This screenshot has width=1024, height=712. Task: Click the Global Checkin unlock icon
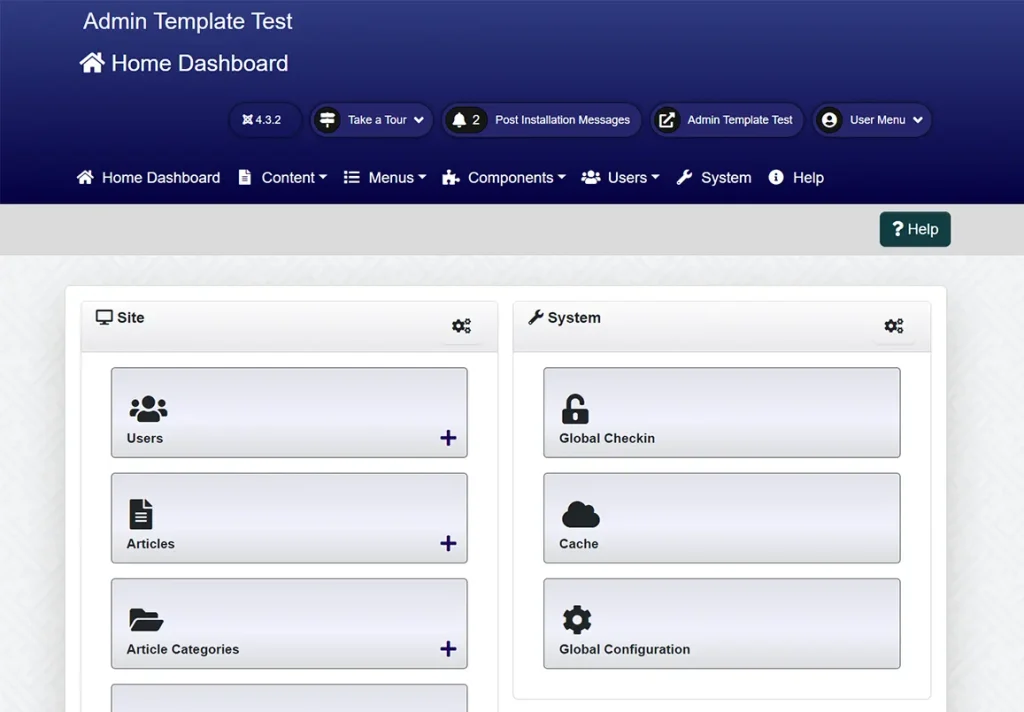(575, 409)
